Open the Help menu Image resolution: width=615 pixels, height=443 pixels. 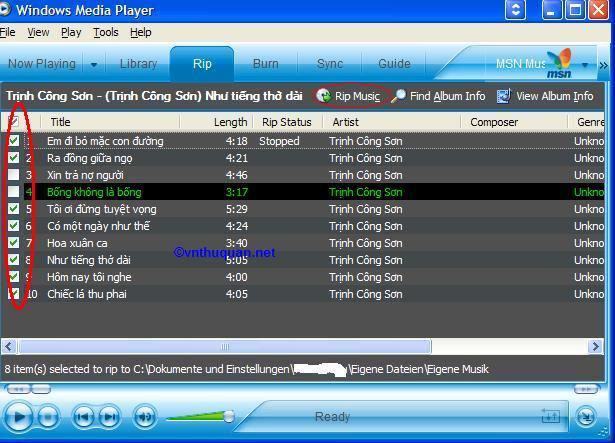coord(141,32)
